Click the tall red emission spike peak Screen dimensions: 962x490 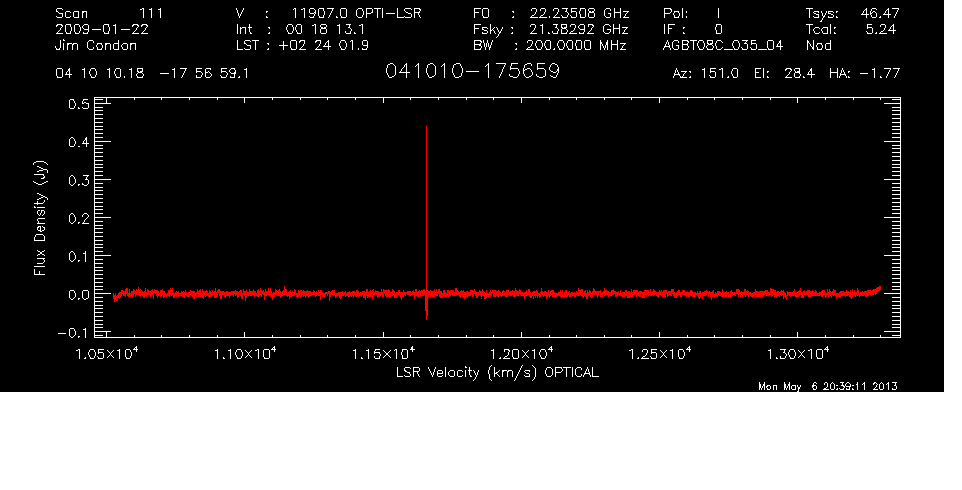click(426, 128)
